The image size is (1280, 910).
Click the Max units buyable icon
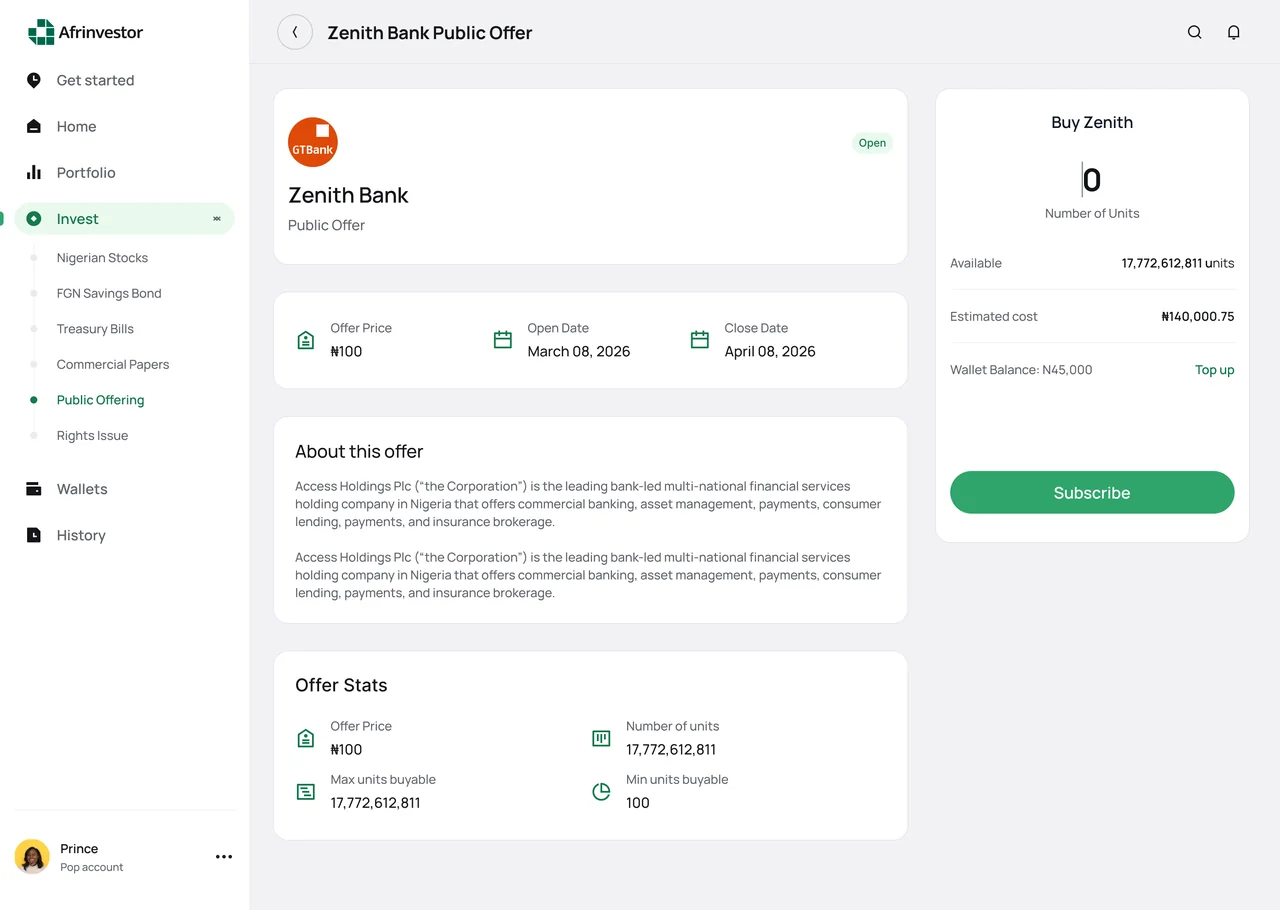coord(306,792)
